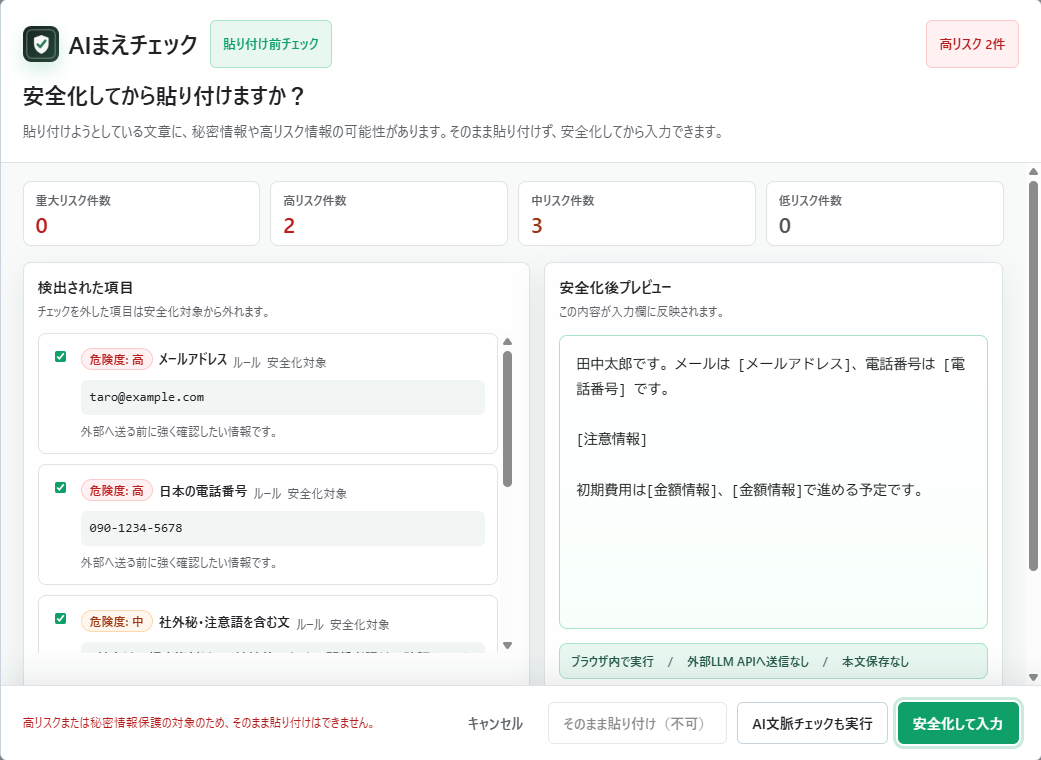The width and height of the screenshot is (1041, 760).
Task: Uncheck the 社外秘・注意語を含む文 checkbox
Action: coord(60,619)
